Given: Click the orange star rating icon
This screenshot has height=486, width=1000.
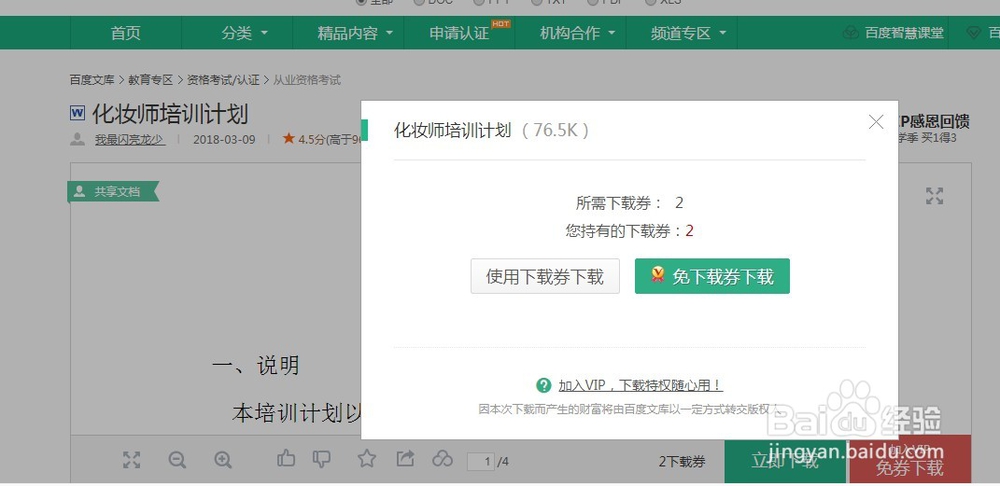Looking at the screenshot, I should [x=288, y=138].
